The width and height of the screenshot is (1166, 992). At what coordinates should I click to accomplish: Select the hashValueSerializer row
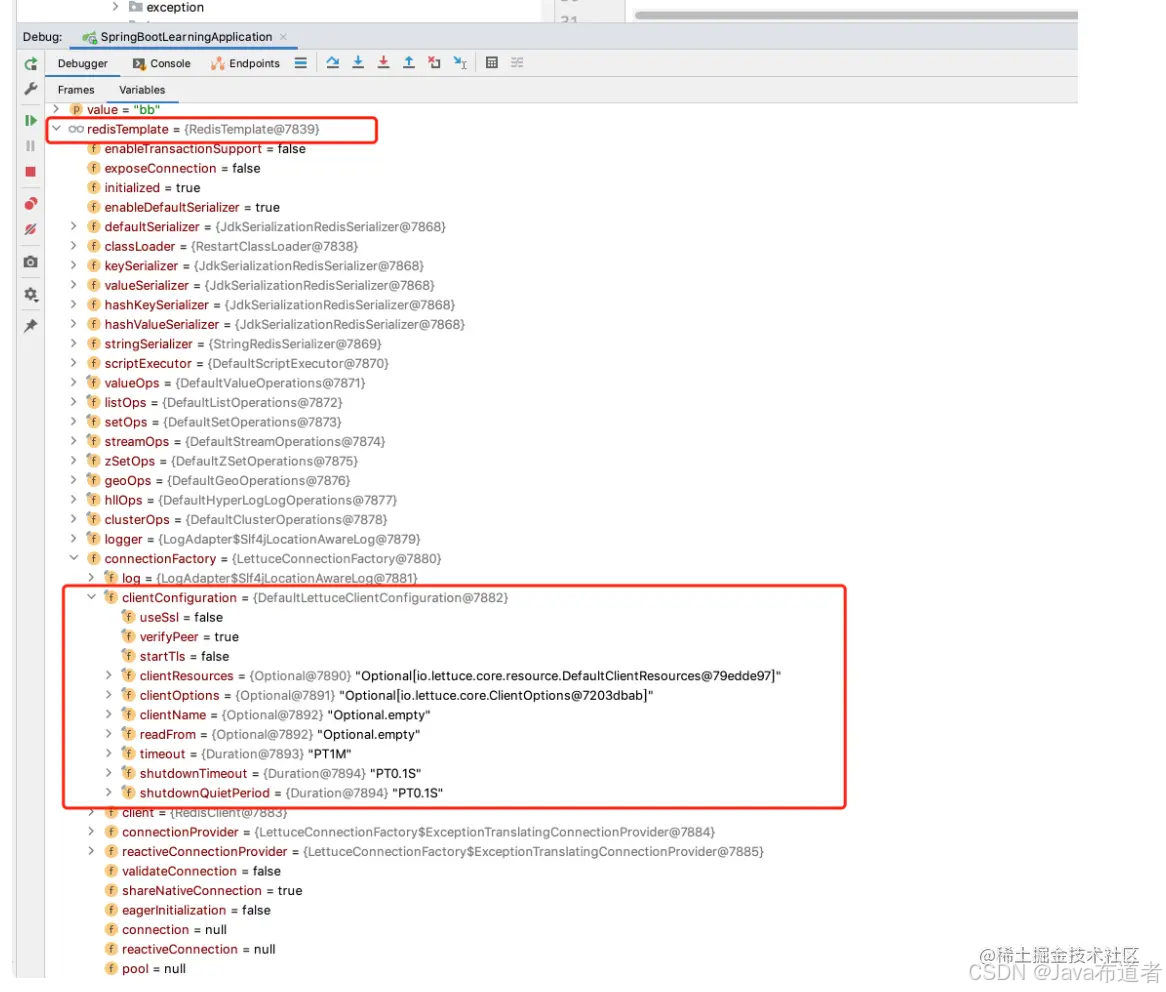coord(276,324)
